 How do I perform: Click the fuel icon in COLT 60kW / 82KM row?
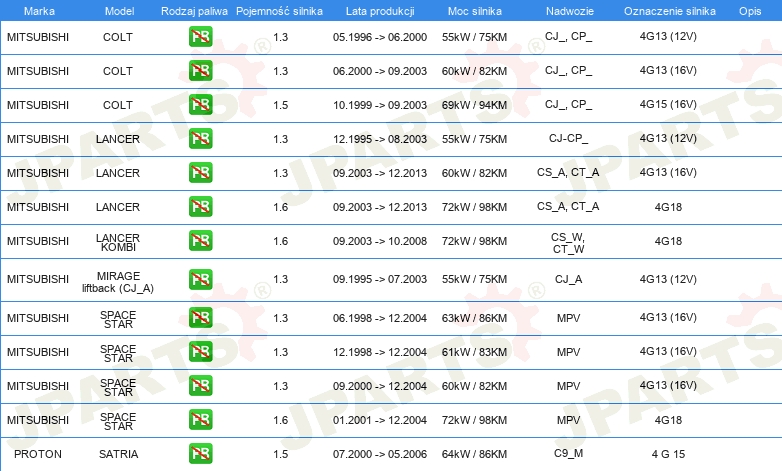click(x=200, y=71)
